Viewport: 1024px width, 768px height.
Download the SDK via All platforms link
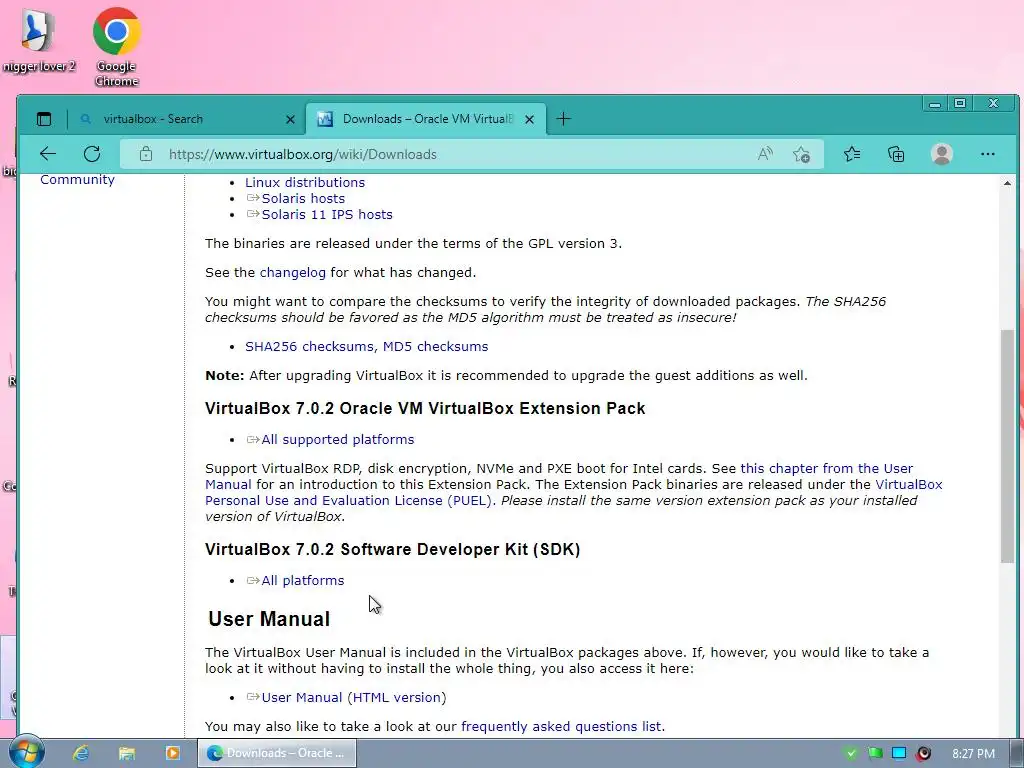[x=302, y=581]
